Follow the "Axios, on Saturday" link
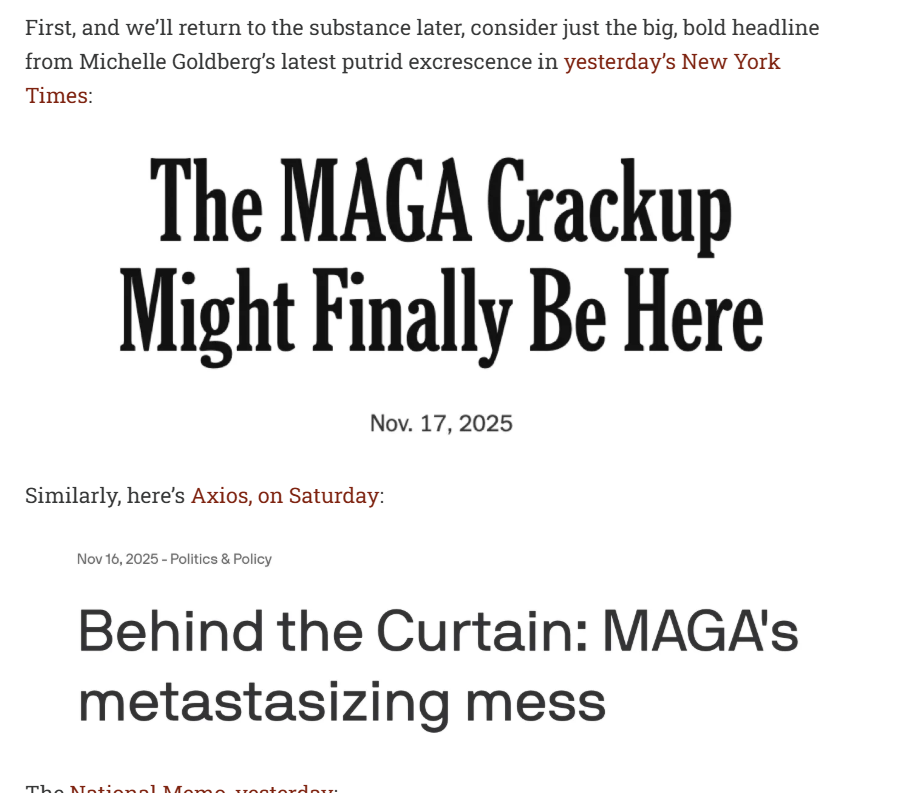 [284, 495]
